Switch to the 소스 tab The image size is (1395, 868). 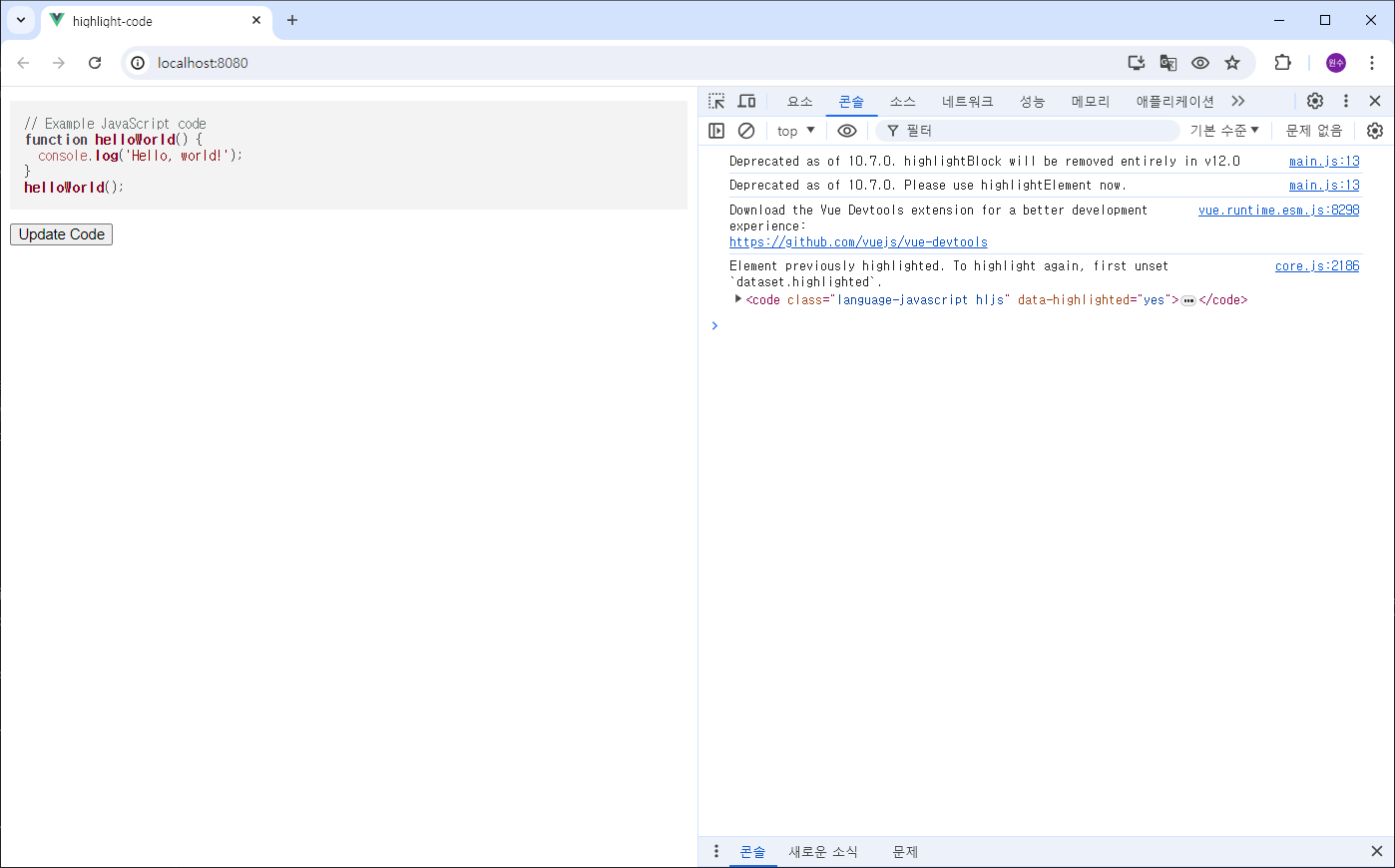coord(903,102)
